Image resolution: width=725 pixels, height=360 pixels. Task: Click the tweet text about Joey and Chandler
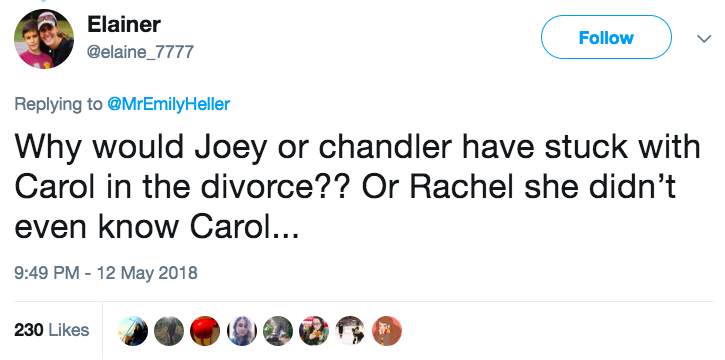(x=357, y=186)
